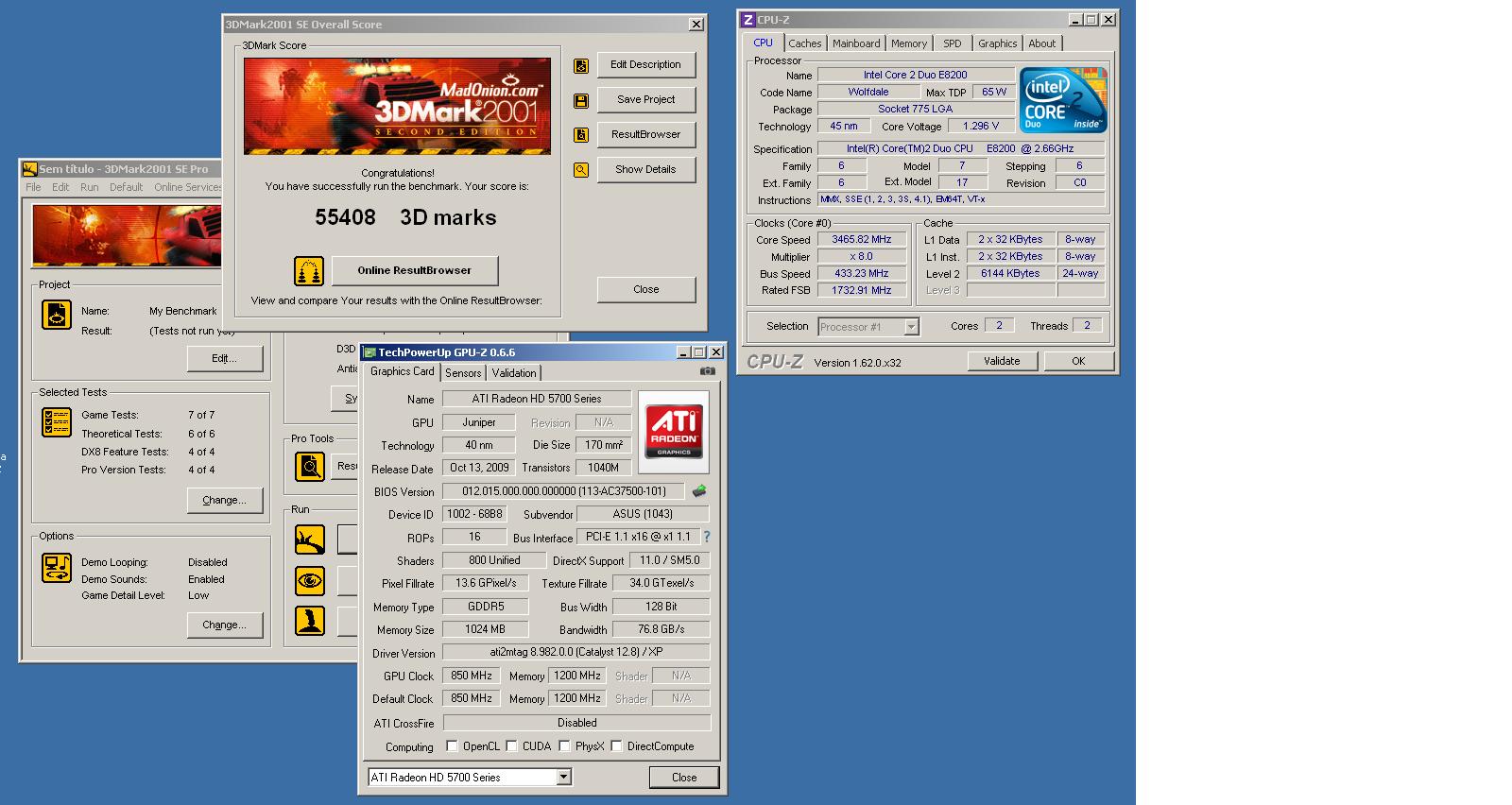Viewport: 1512px width, 805px height.
Task: Switch to the Sensors tab in GPU-Z
Action: click(x=463, y=373)
